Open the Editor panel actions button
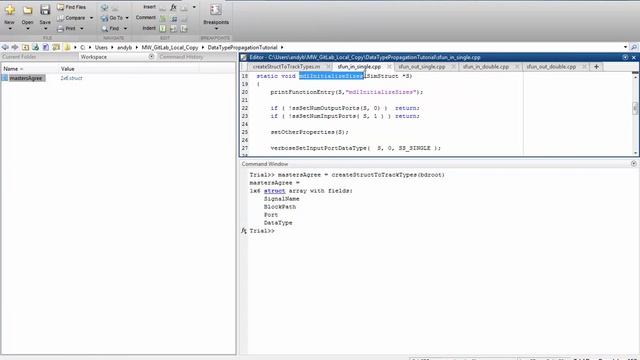640x360 pixels. coord(625,58)
